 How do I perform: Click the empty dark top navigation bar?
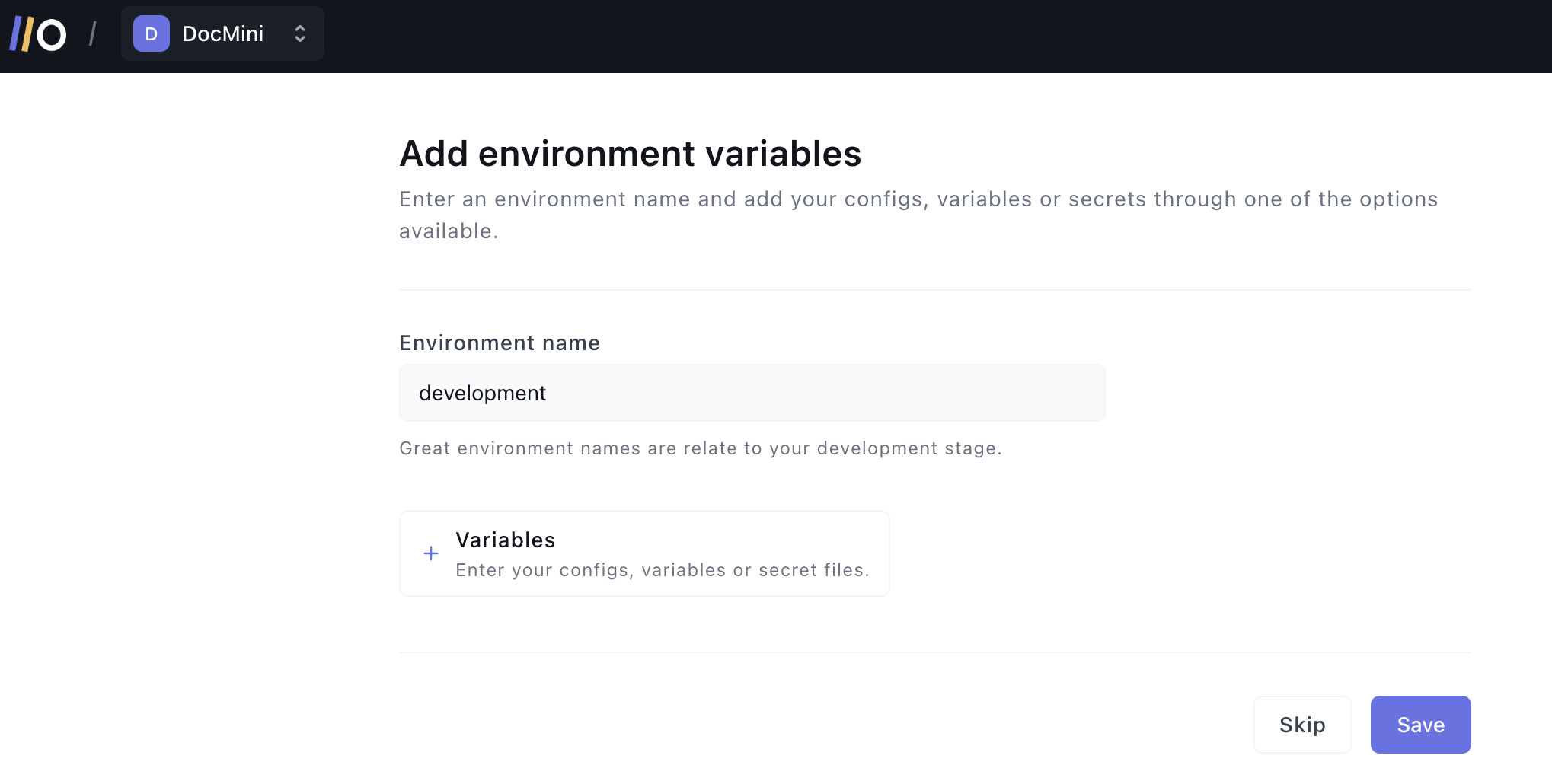pos(914,36)
